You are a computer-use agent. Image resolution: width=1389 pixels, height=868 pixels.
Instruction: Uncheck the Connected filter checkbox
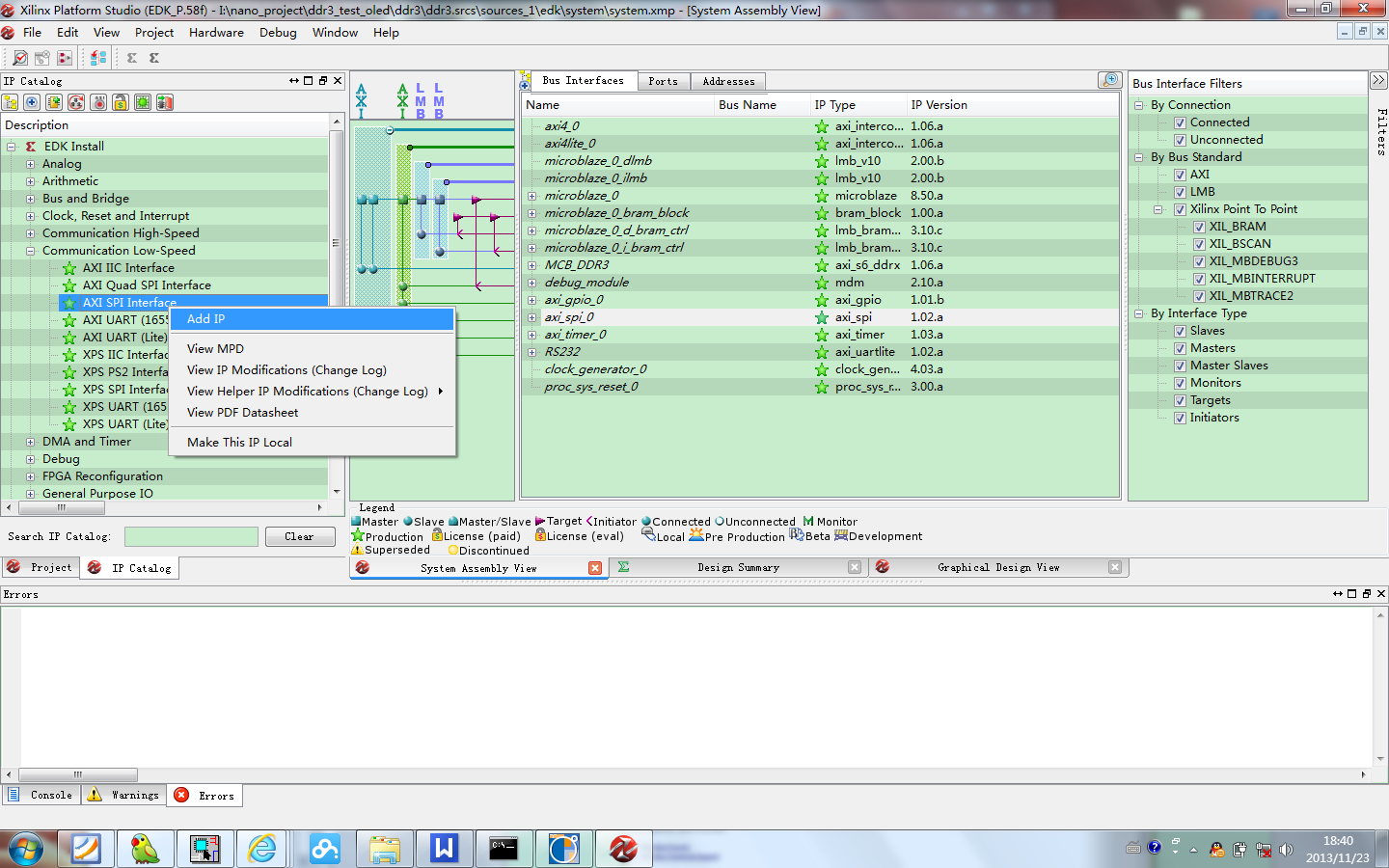click(x=1180, y=122)
